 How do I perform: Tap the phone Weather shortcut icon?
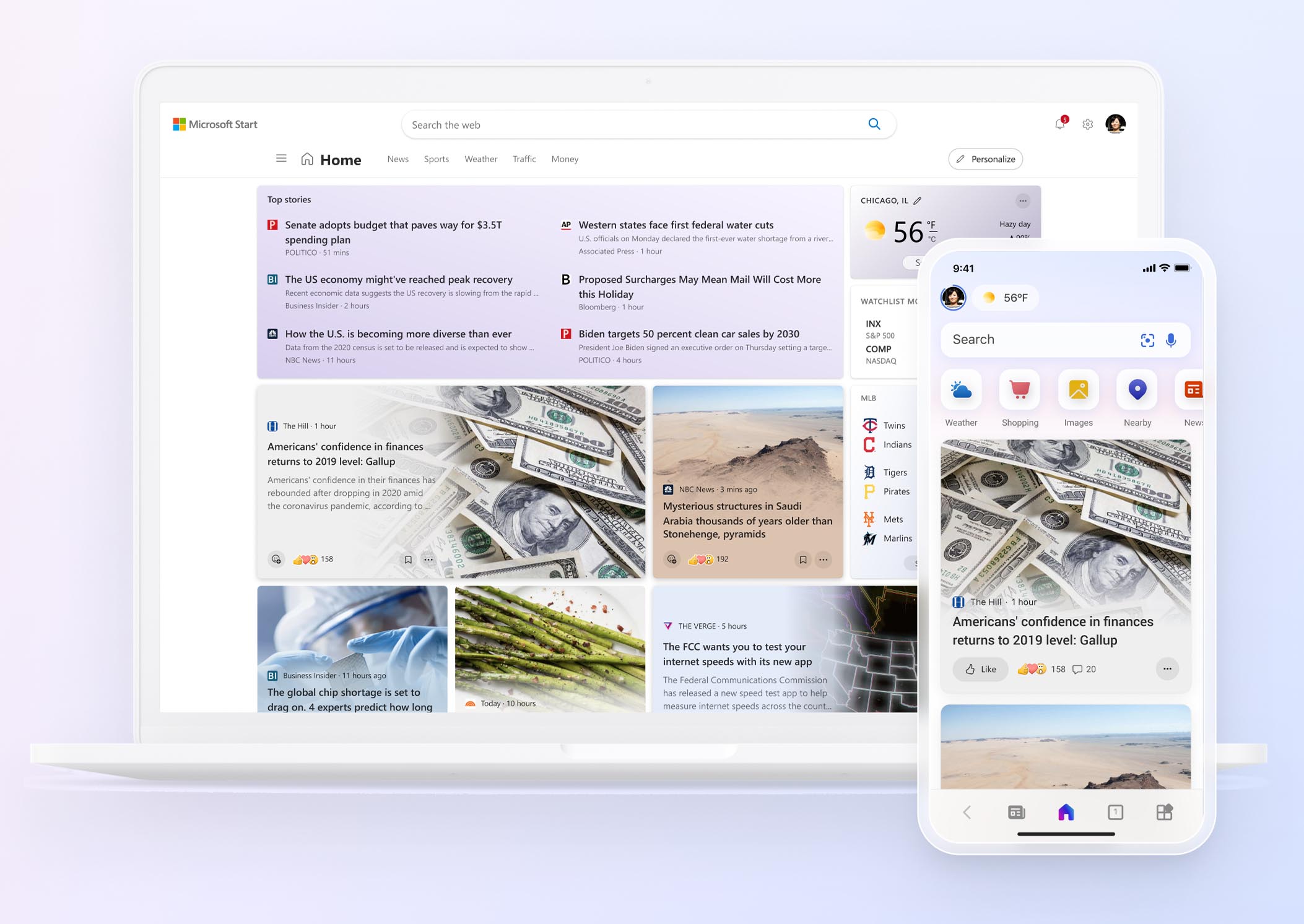coord(961,390)
